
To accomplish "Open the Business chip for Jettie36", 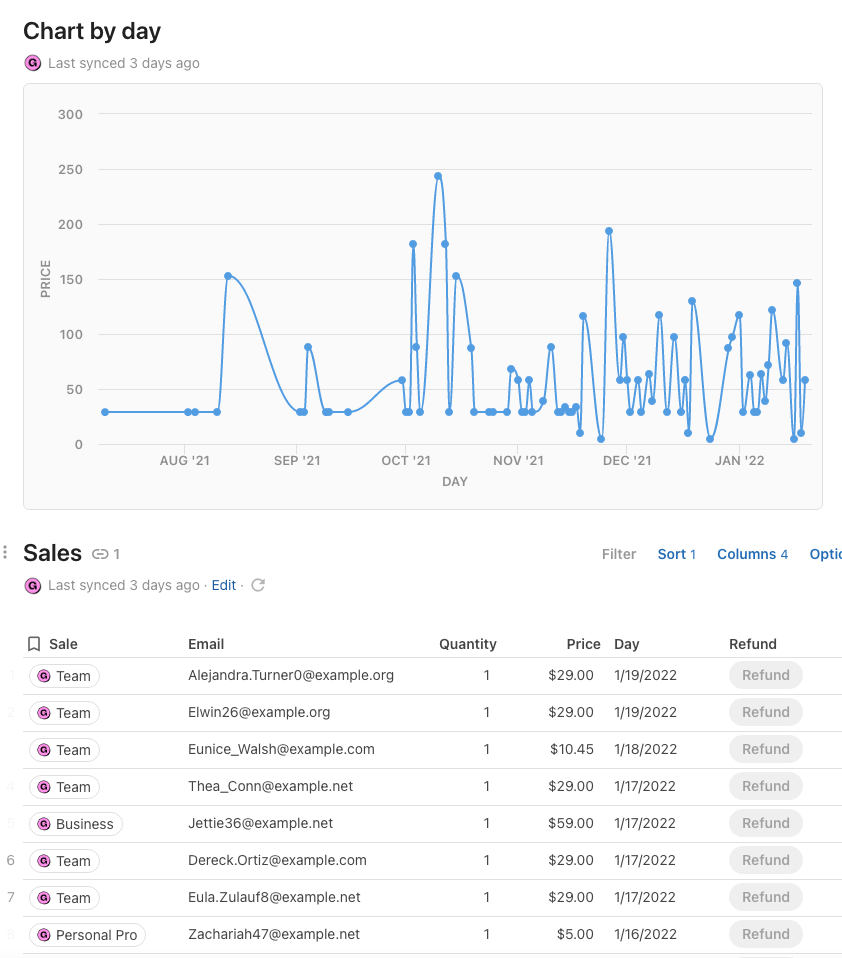I will pos(76,824).
